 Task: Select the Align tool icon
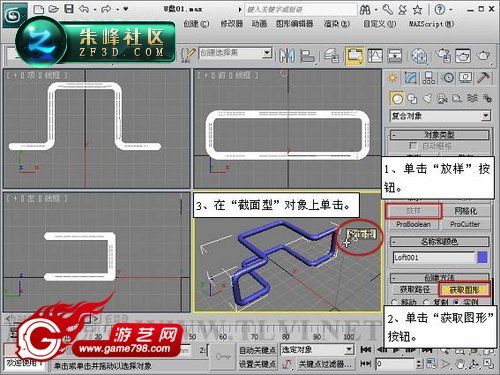[x=307, y=56]
